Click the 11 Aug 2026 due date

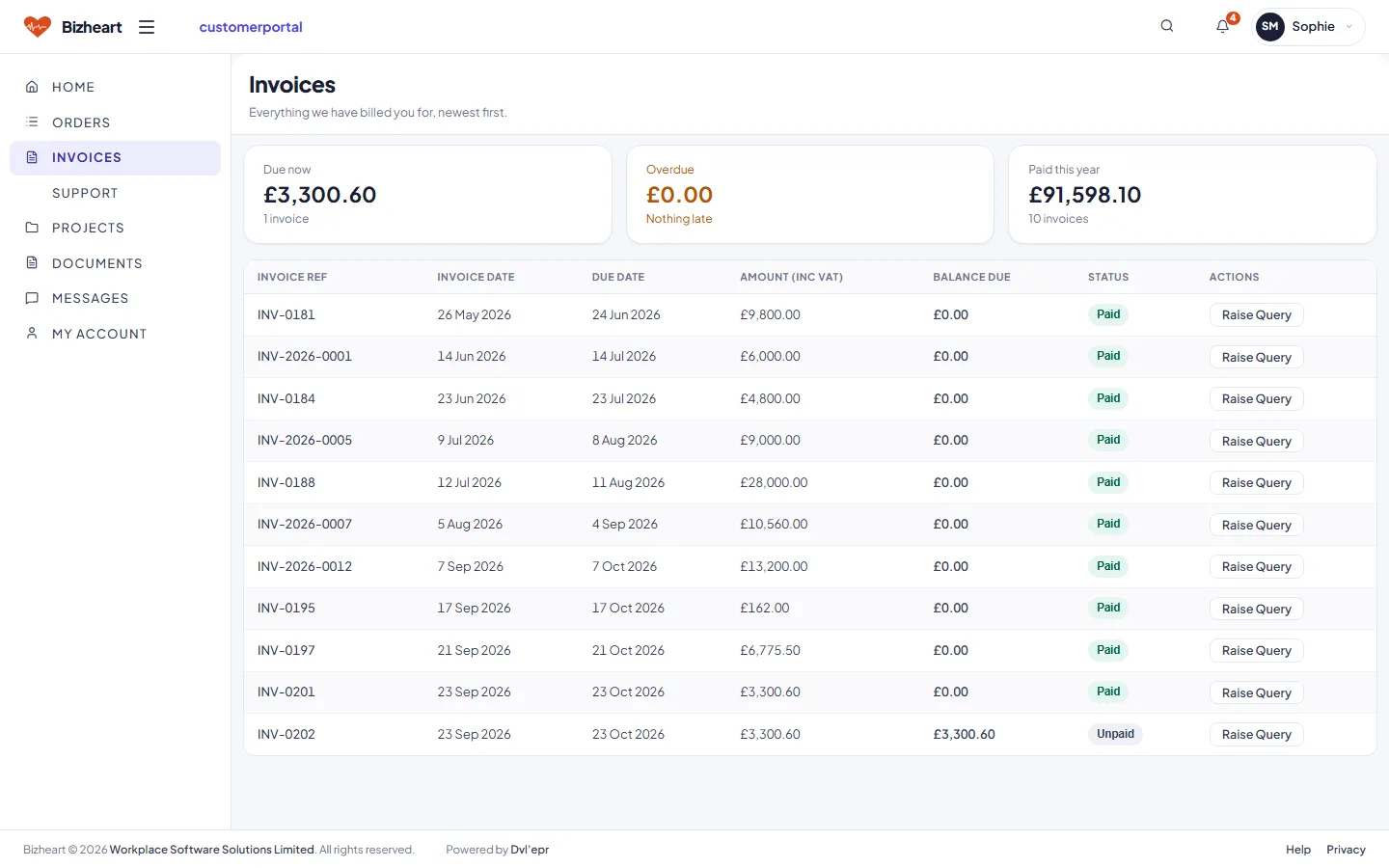(x=628, y=482)
